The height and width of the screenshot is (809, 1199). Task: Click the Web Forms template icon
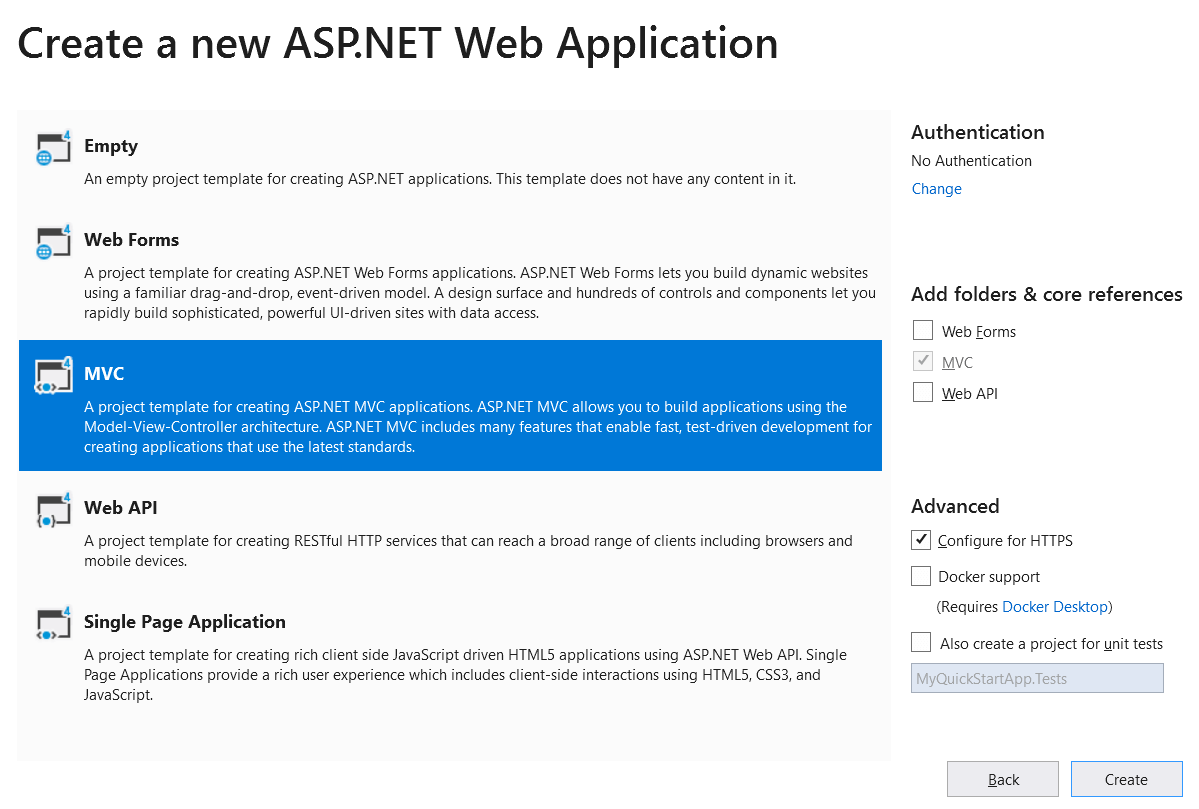click(x=54, y=242)
